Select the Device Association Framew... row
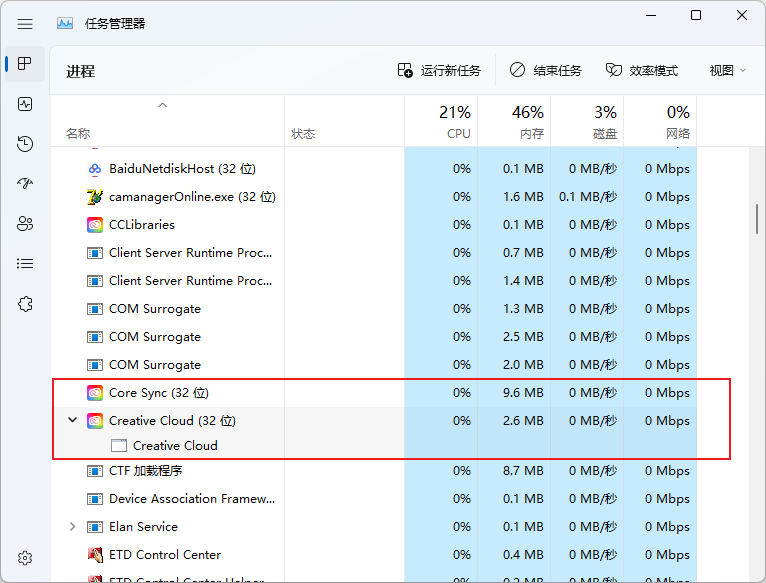The height and width of the screenshot is (583, 766). click(x=374, y=499)
